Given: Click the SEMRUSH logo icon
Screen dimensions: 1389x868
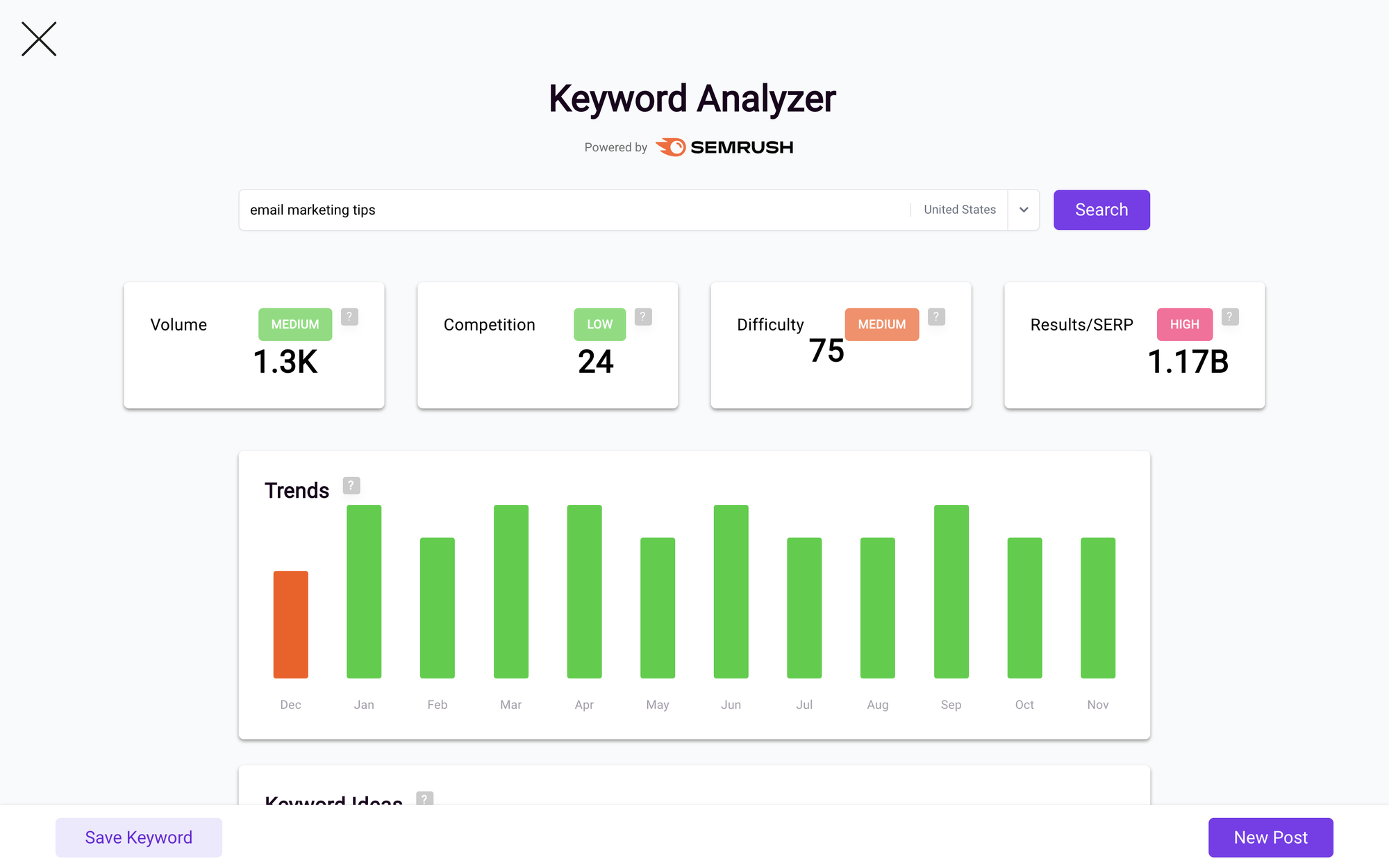Looking at the screenshot, I should (x=670, y=146).
